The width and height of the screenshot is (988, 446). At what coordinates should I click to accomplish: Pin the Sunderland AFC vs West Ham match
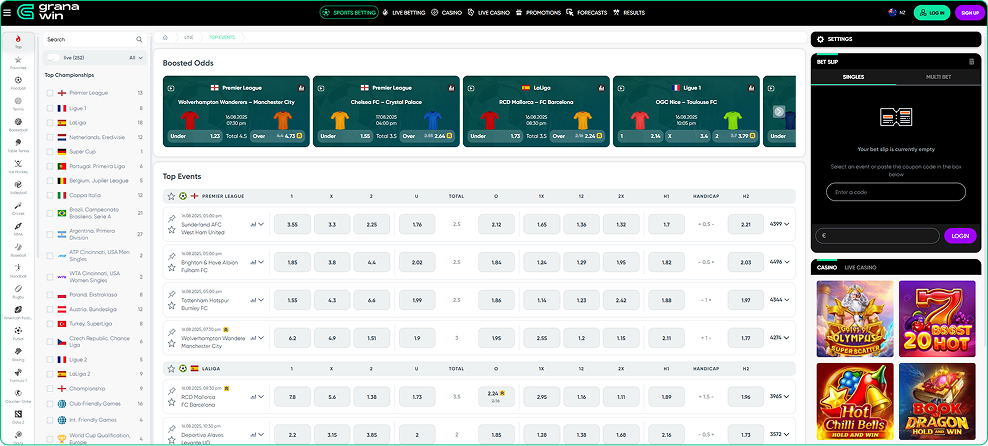pyautogui.click(x=171, y=218)
